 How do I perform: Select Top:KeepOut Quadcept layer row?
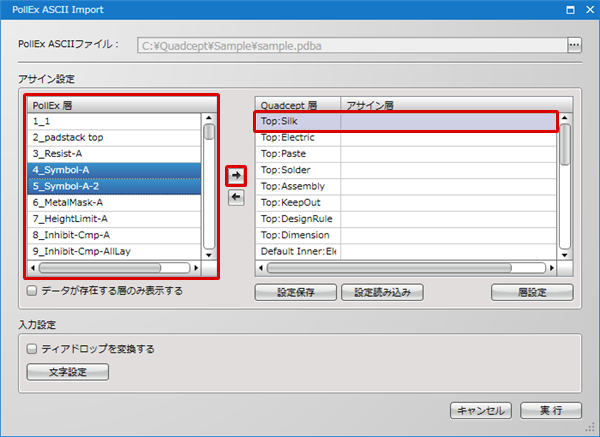[x=406, y=202]
